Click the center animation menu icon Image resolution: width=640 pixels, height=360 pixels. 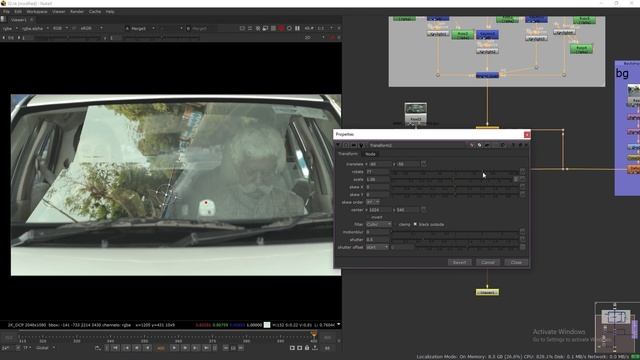pos(424,210)
